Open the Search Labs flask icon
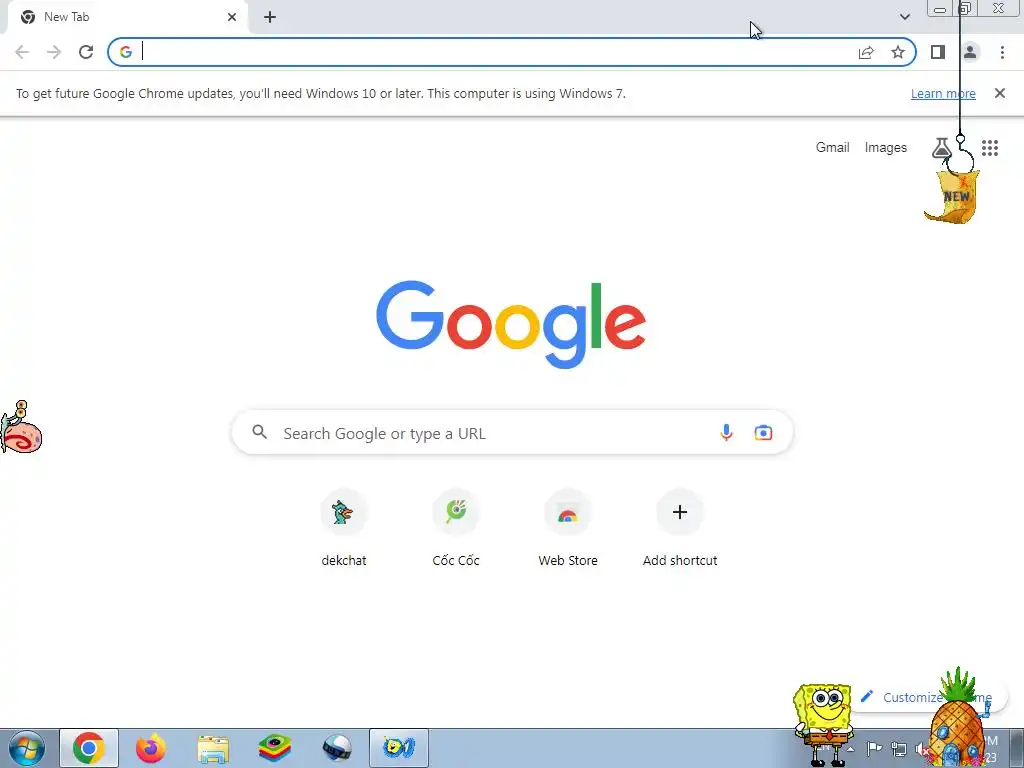1024x768 pixels. coord(941,148)
